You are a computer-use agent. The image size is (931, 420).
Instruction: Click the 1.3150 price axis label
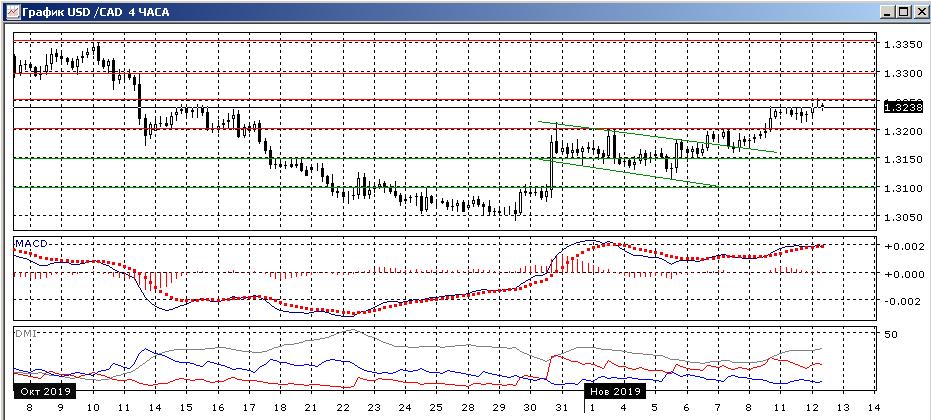[901, 160]
